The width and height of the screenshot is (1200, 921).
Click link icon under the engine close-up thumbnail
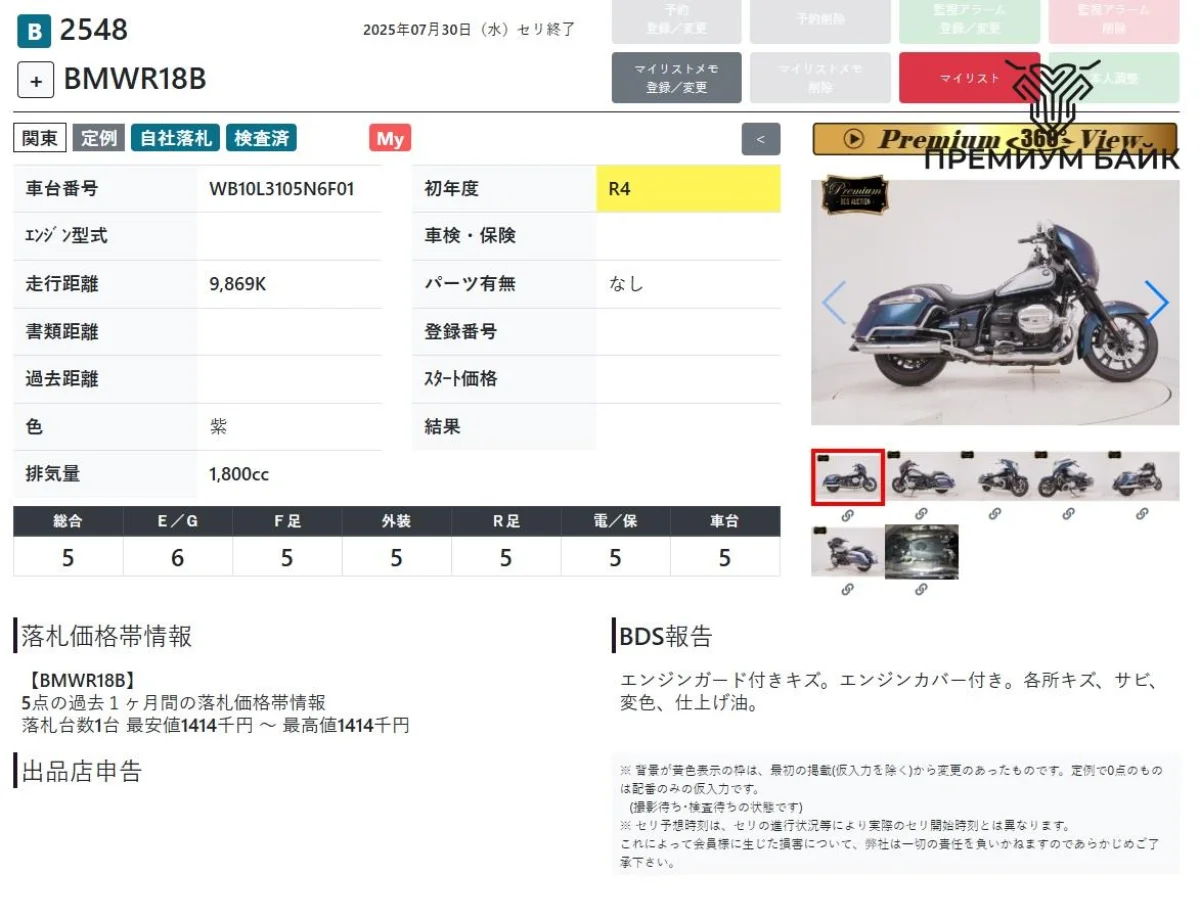tap(921, 590)
